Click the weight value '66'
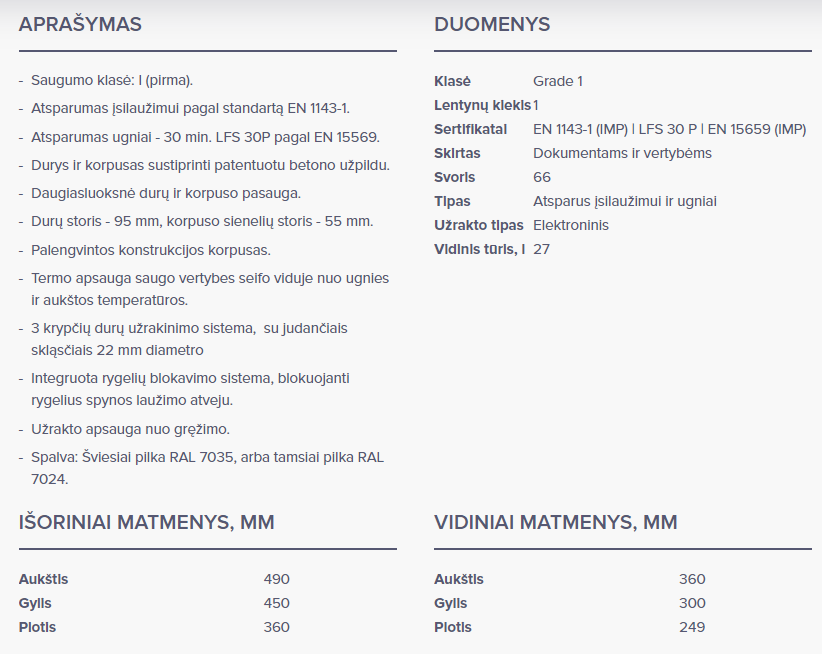The width and height of the screenshot is (822, 654). click(x=542, y=178)
